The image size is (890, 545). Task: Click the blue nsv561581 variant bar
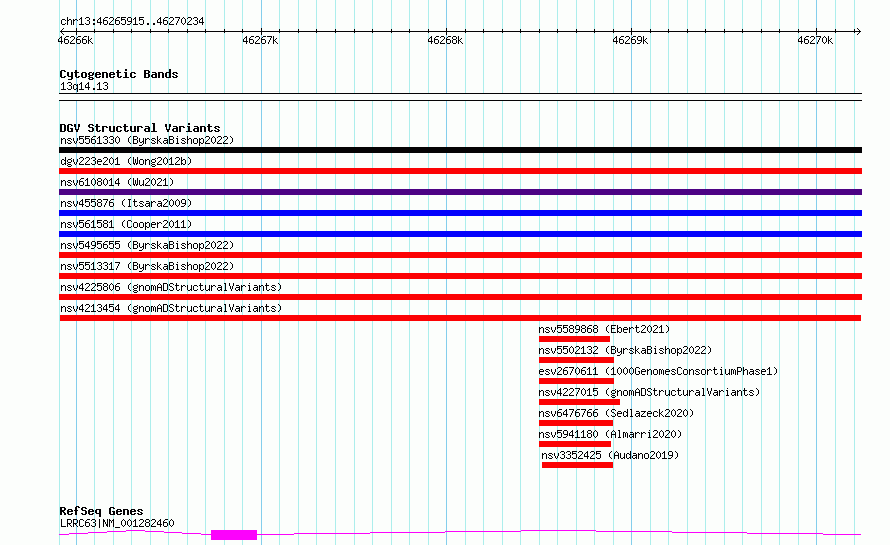point(460,234)
